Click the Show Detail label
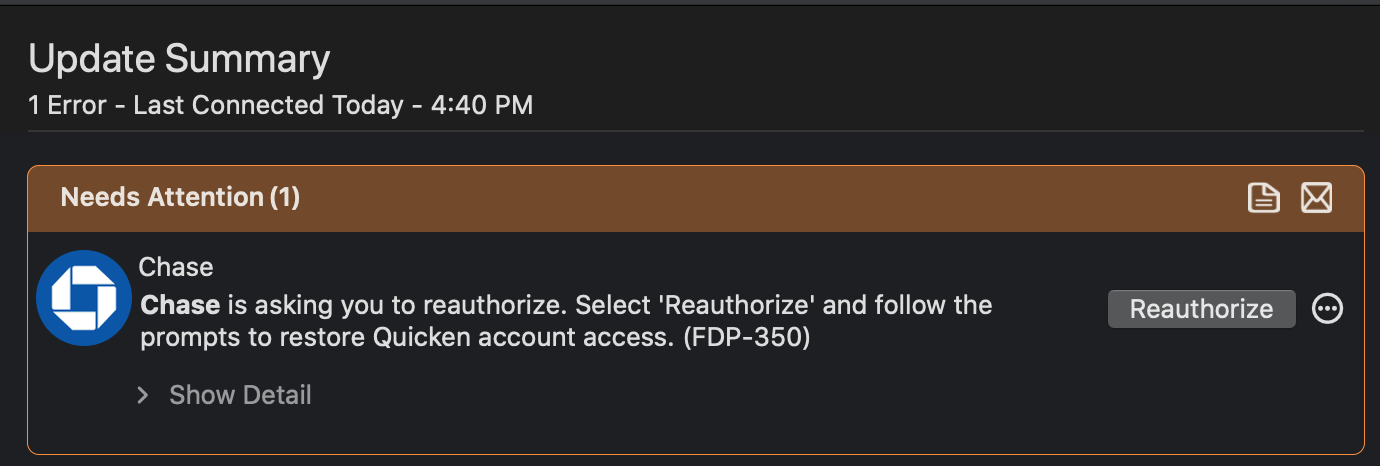Viewport: 1380px width, 466px height. (240, 395)
